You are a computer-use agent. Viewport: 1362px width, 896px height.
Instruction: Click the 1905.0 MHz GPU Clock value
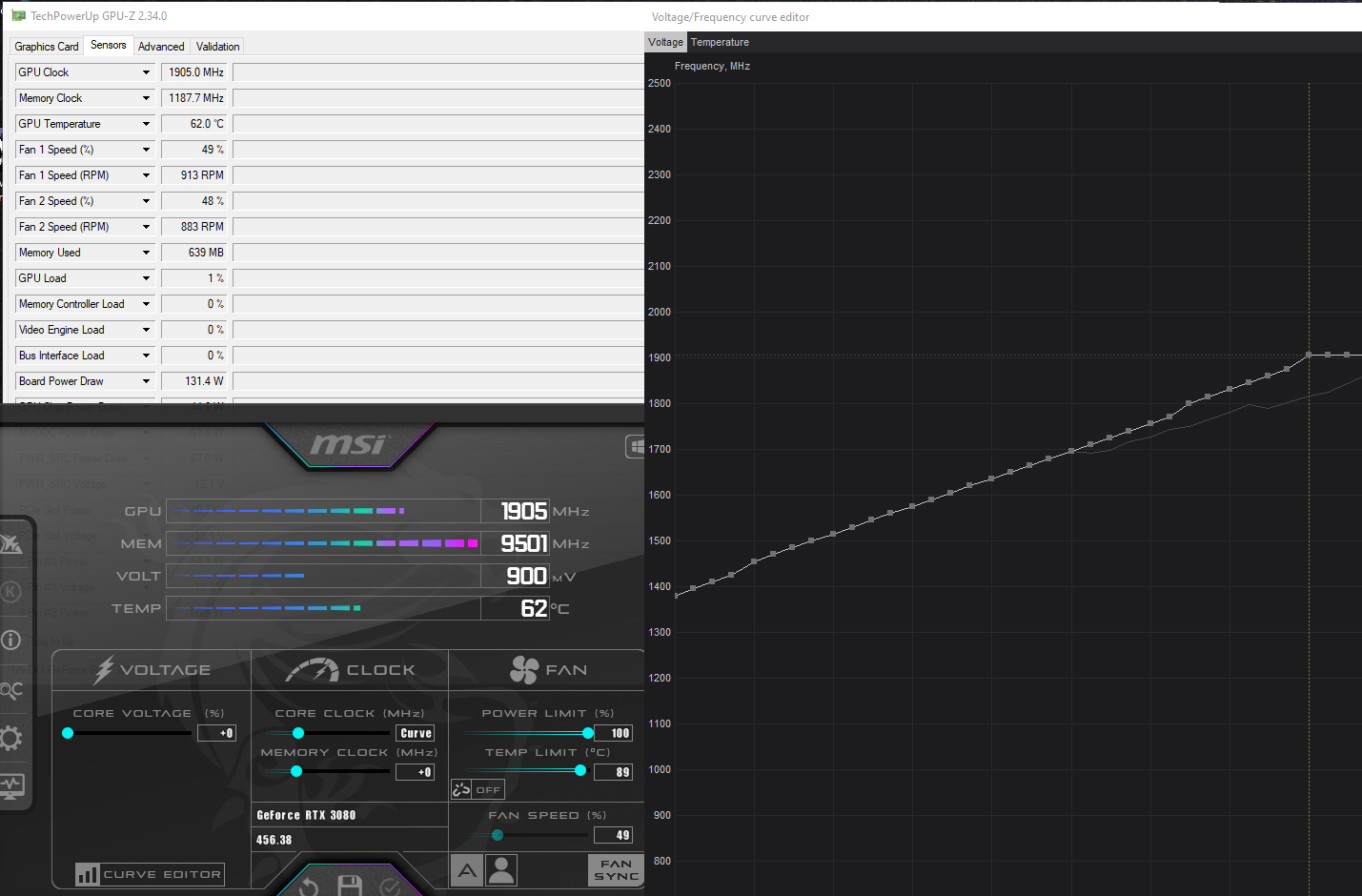click(x=194, y=72)
